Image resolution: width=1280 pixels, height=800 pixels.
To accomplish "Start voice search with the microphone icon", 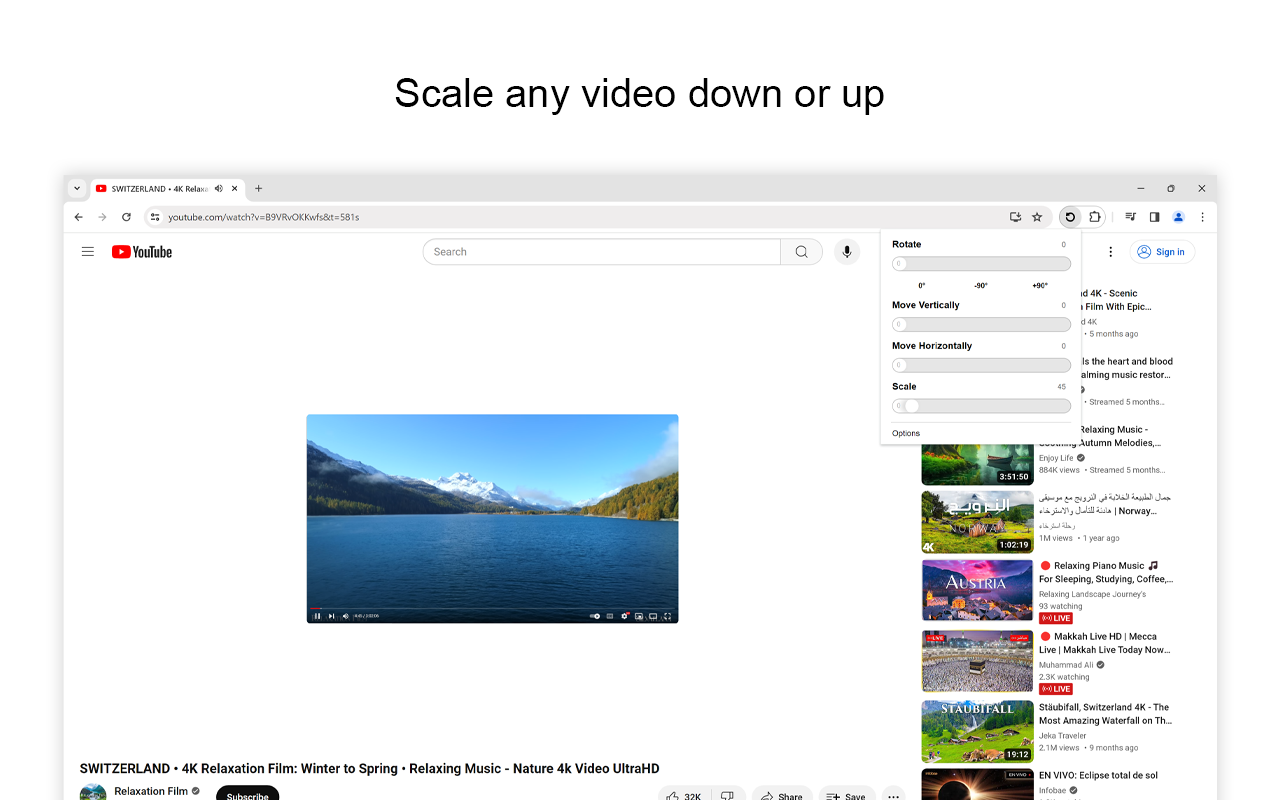I will tap(847, 251).
